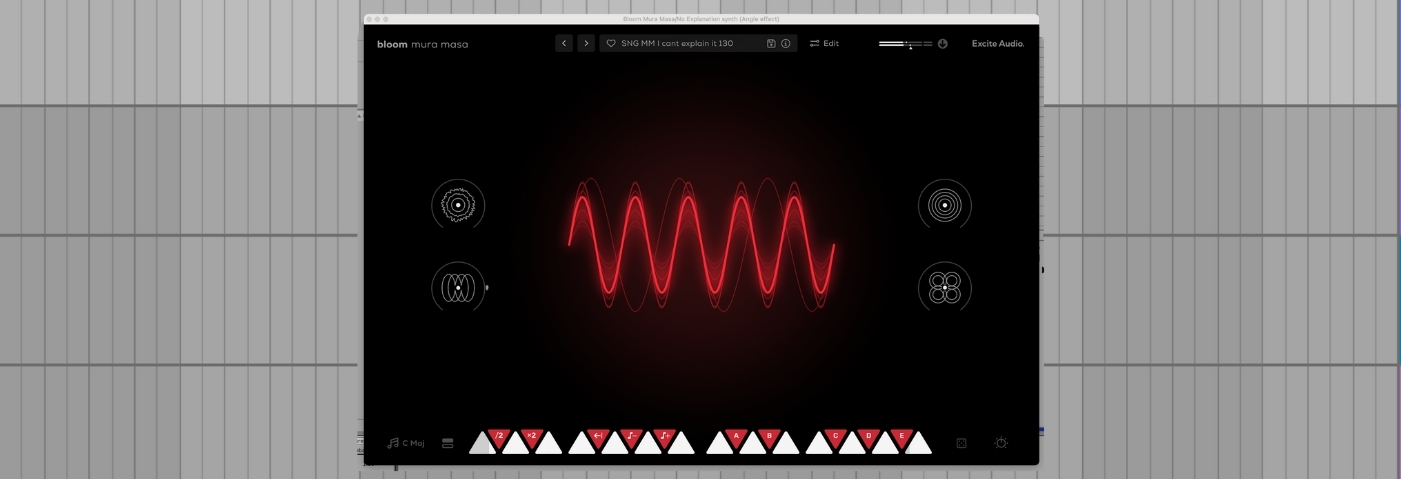Open the Edit page
This screenshot has height=479, width=1401.
click(824, 44)
